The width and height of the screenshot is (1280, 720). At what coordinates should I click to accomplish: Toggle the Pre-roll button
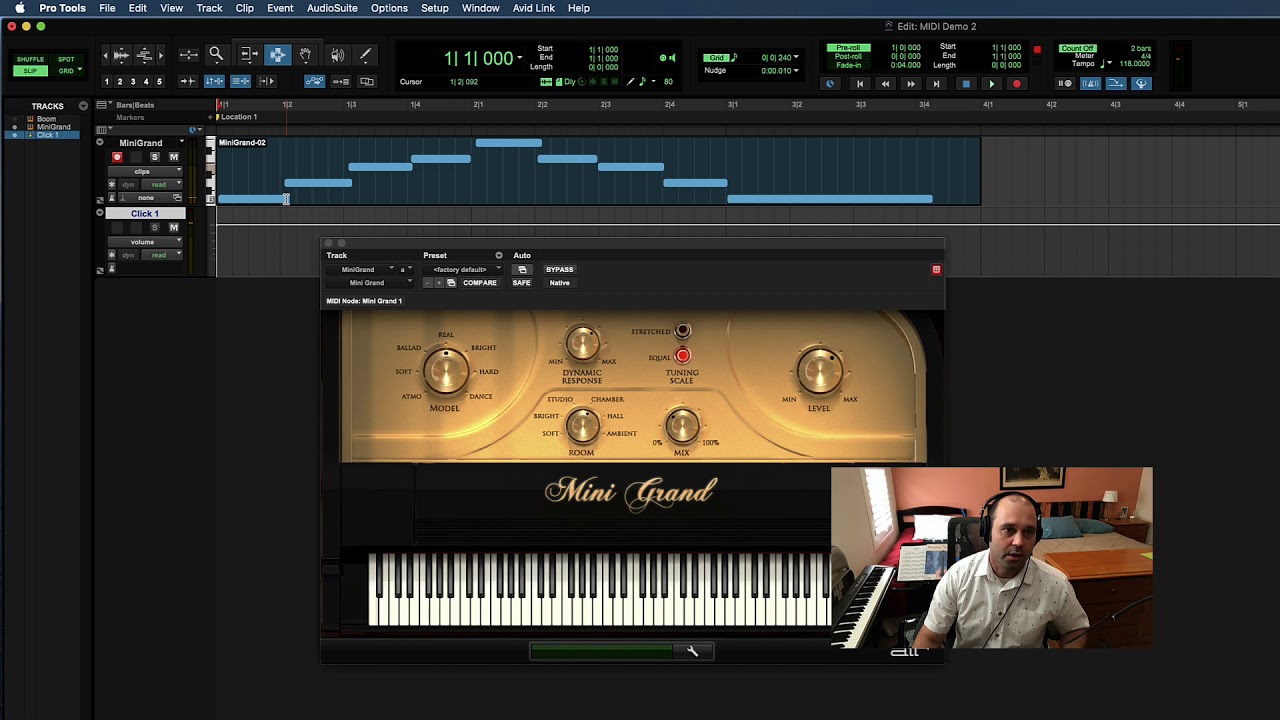point(848,48)
